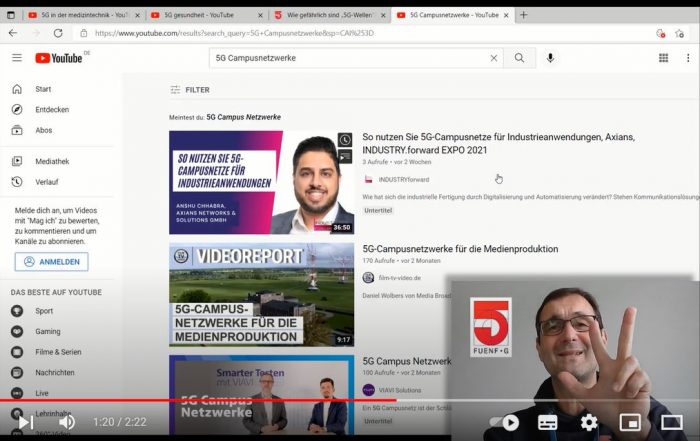
Task: Toggle the autoplay switch in player
Action: (x=504, y=422)
